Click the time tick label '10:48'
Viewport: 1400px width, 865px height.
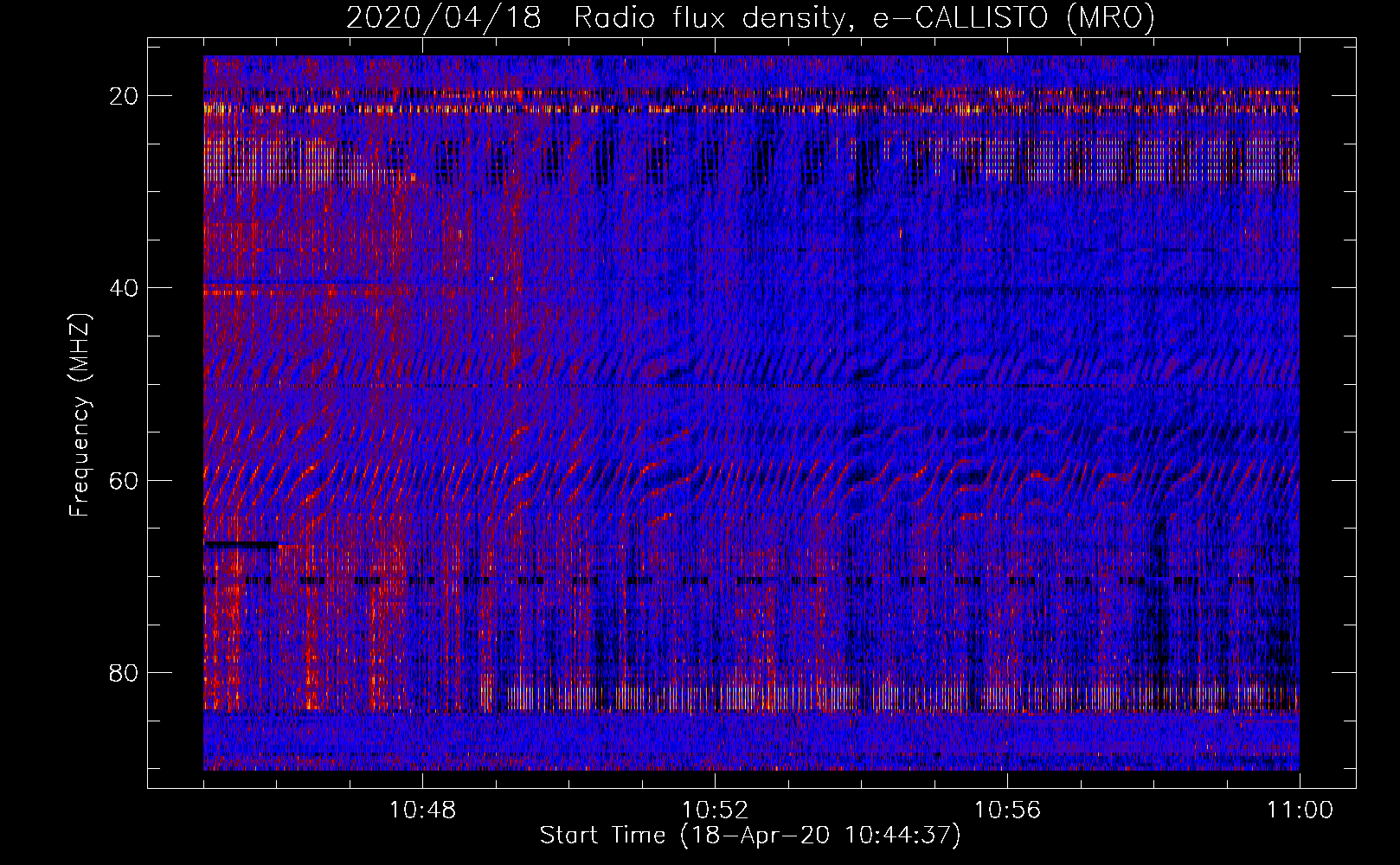click(x=422, y=811)
